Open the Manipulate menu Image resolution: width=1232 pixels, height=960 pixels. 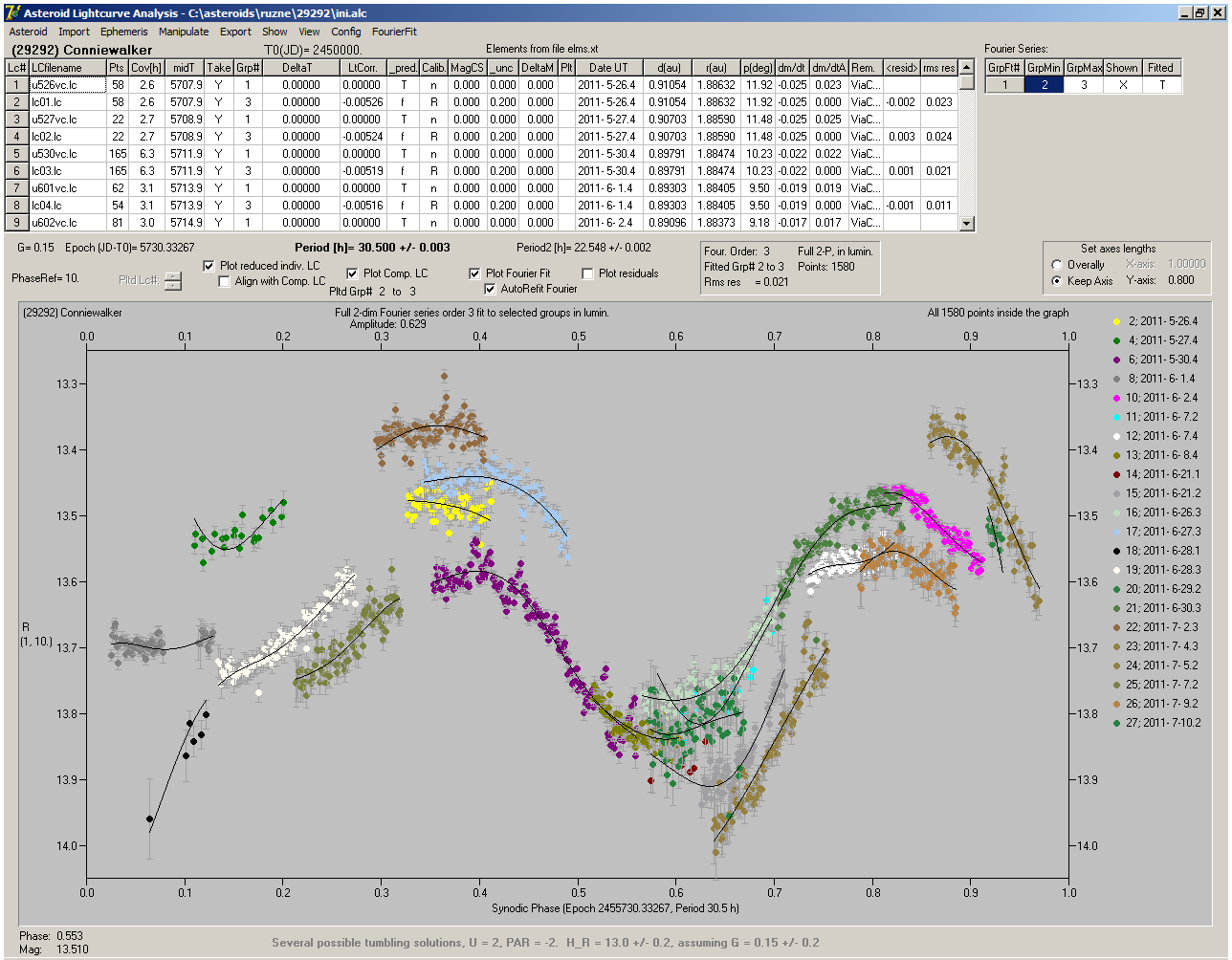coord(184,32)
